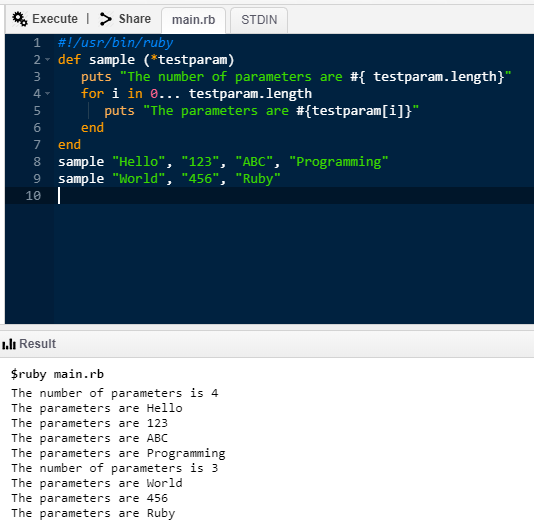
Task: Click the string "Hello" on line 8
Action: click(x=139, y=161)
